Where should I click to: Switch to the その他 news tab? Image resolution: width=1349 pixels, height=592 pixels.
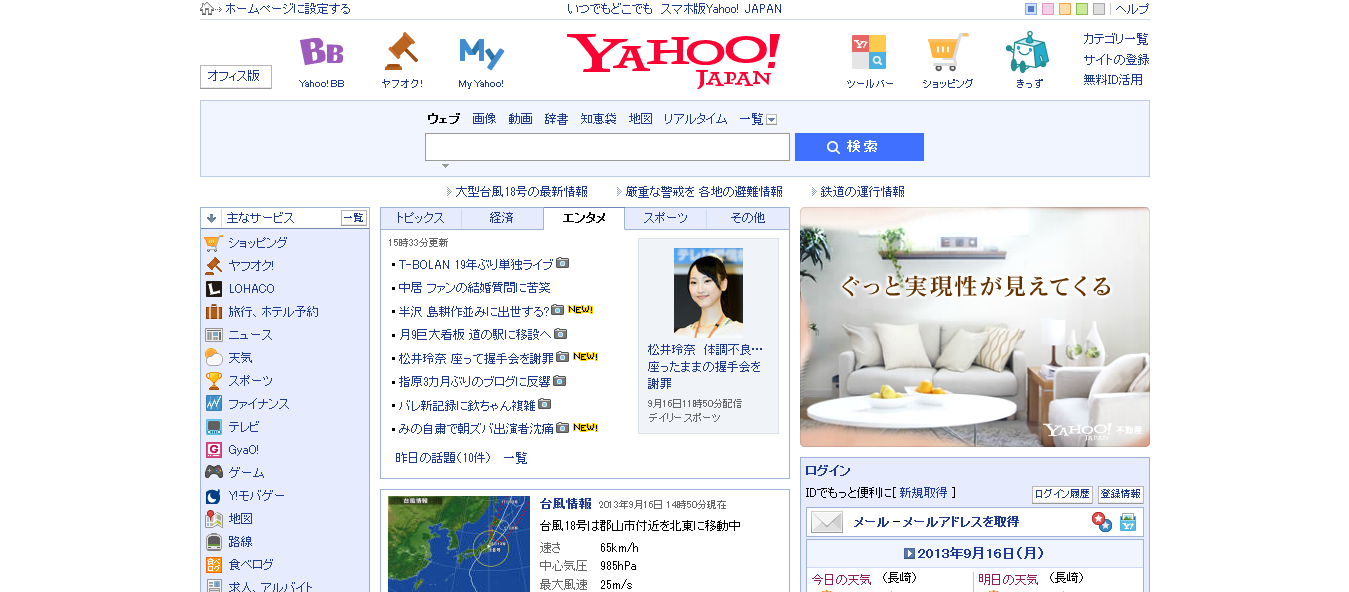coord(747,218)
